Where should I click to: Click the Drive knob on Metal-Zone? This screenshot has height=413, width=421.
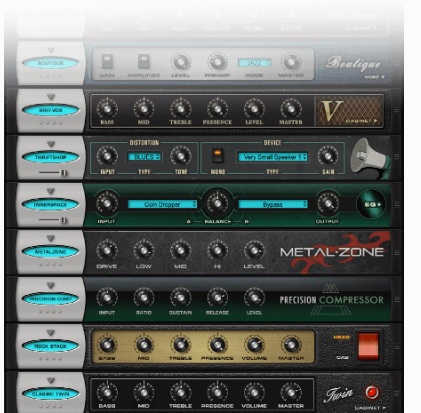coord(107,250)
